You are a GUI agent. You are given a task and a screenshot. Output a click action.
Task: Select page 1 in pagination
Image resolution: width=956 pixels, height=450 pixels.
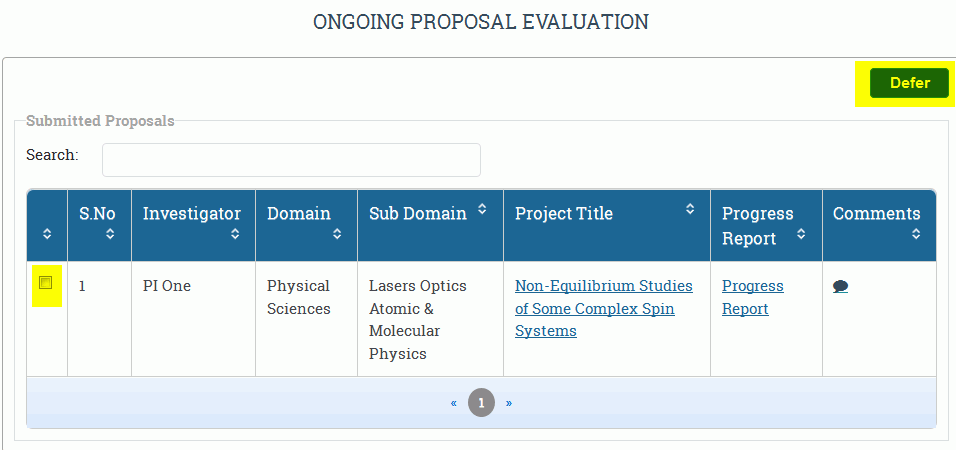click(x=481, y=403)
